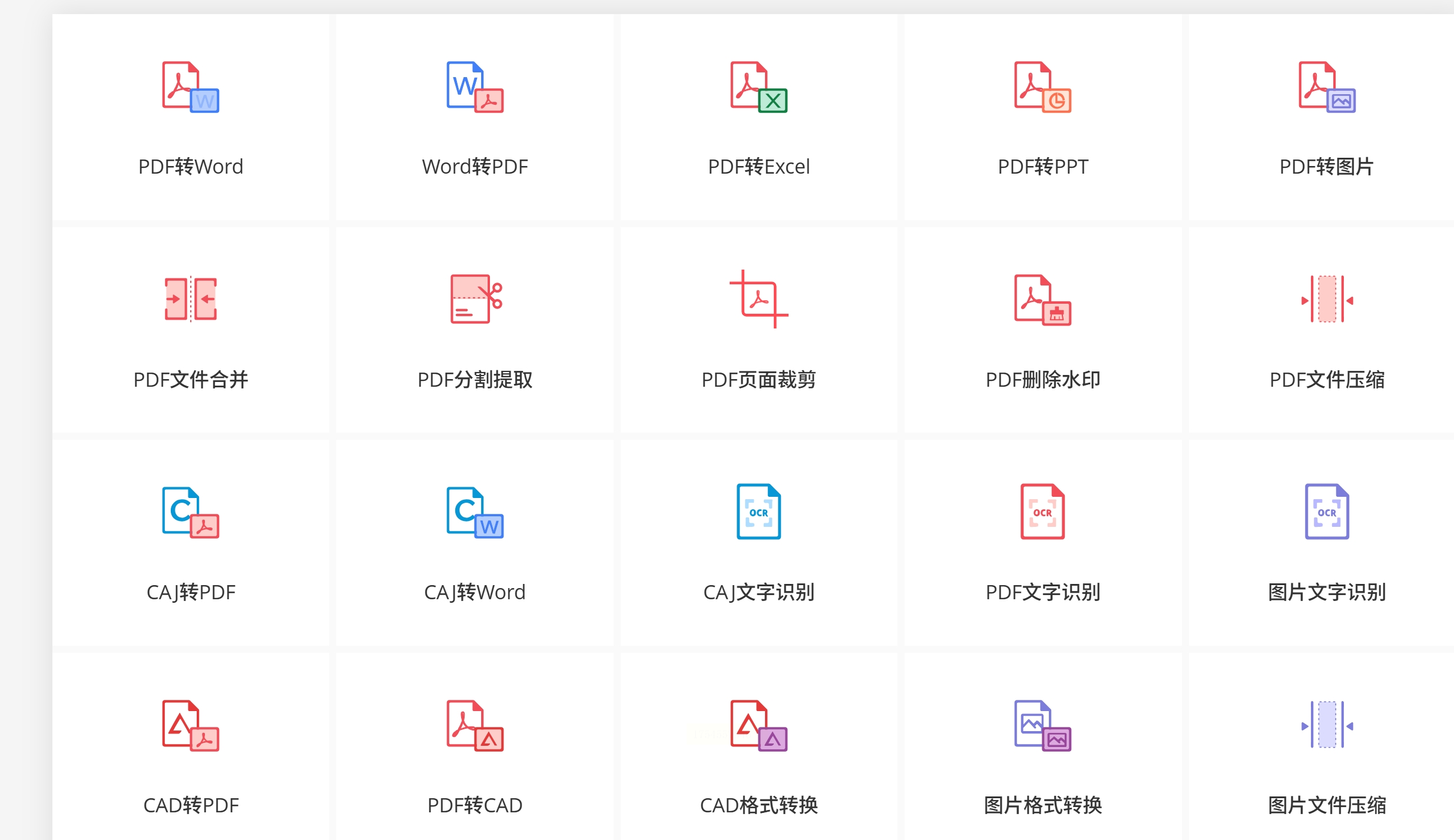Screen dimensions: 1454x840
Task: Select the PDF文件压缩 compression icon
Action: coord(1326,299)
